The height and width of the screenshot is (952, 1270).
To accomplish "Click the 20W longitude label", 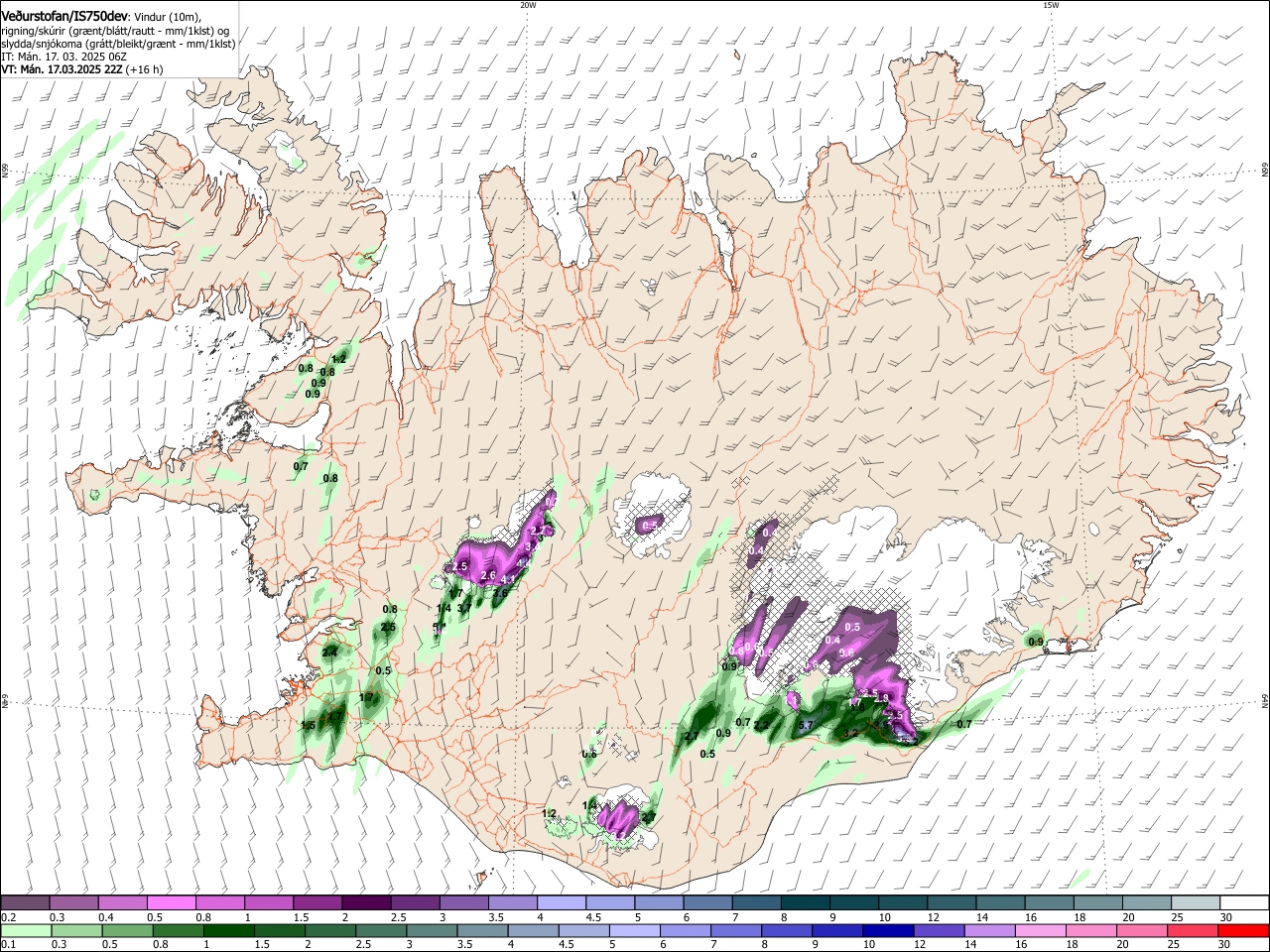I will (x=528, y=5).
